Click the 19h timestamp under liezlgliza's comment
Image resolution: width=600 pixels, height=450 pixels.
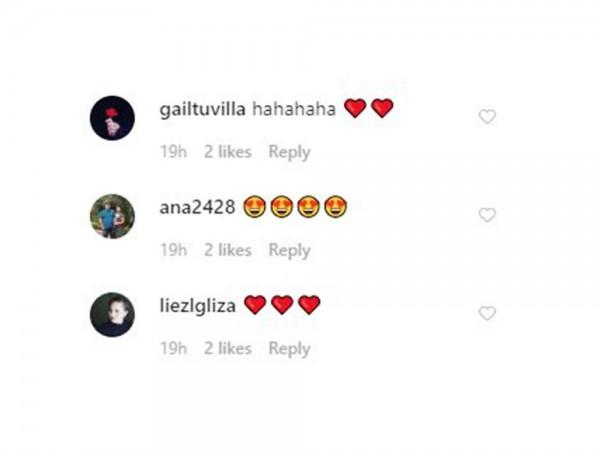click(173, 349)
